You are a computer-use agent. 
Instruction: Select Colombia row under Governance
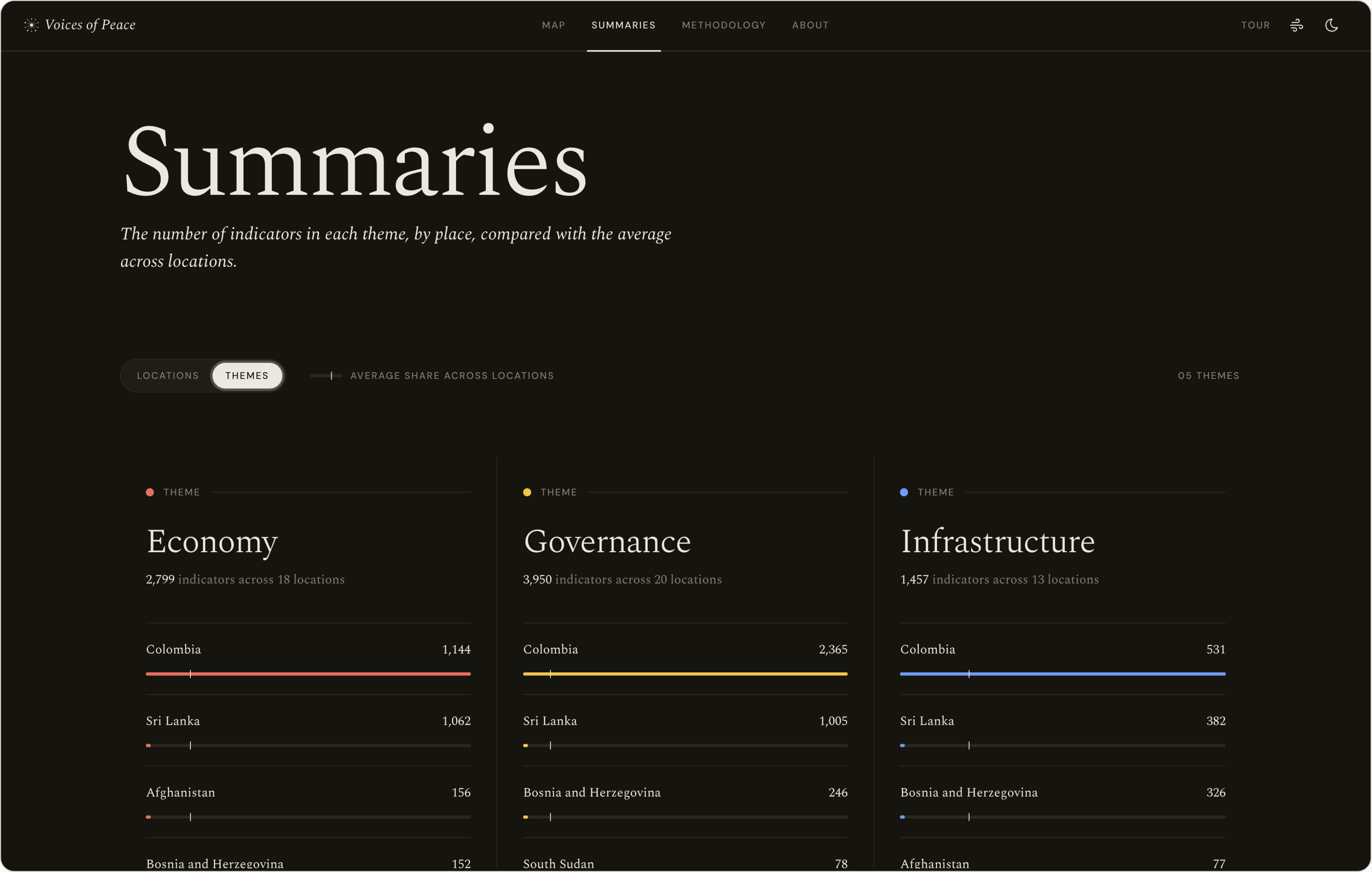(x=685, y=659)
